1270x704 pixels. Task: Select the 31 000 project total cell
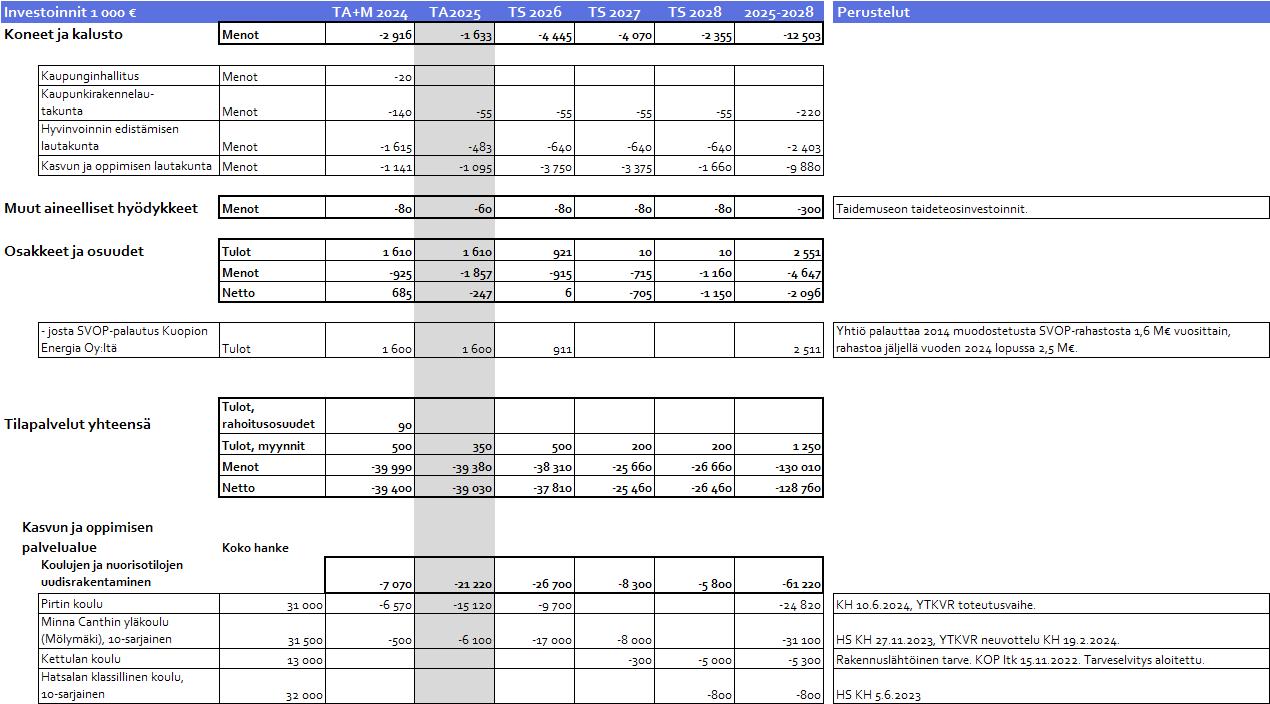tap(272, 604)
